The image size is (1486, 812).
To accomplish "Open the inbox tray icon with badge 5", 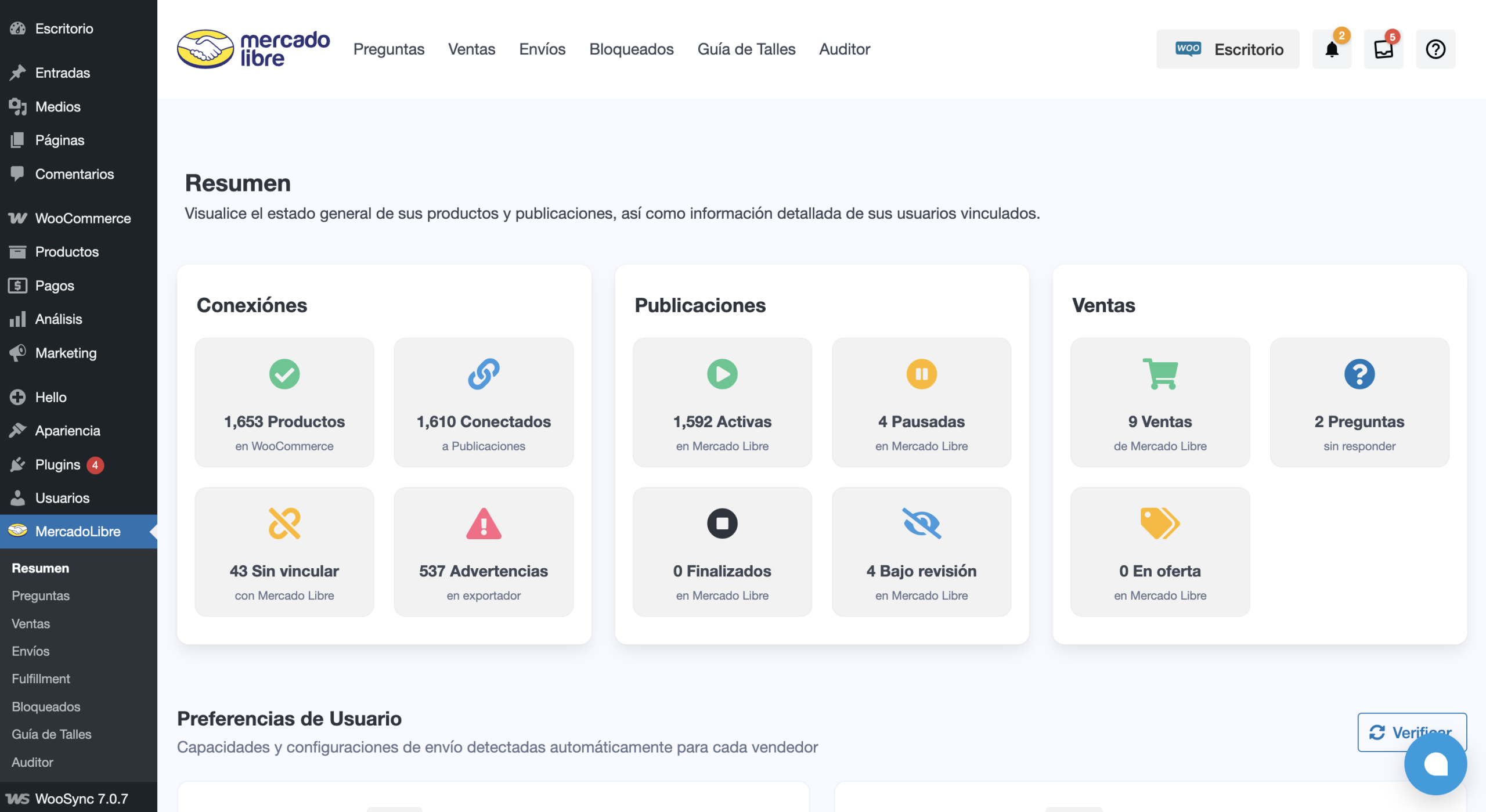I will coord(1384,49).
